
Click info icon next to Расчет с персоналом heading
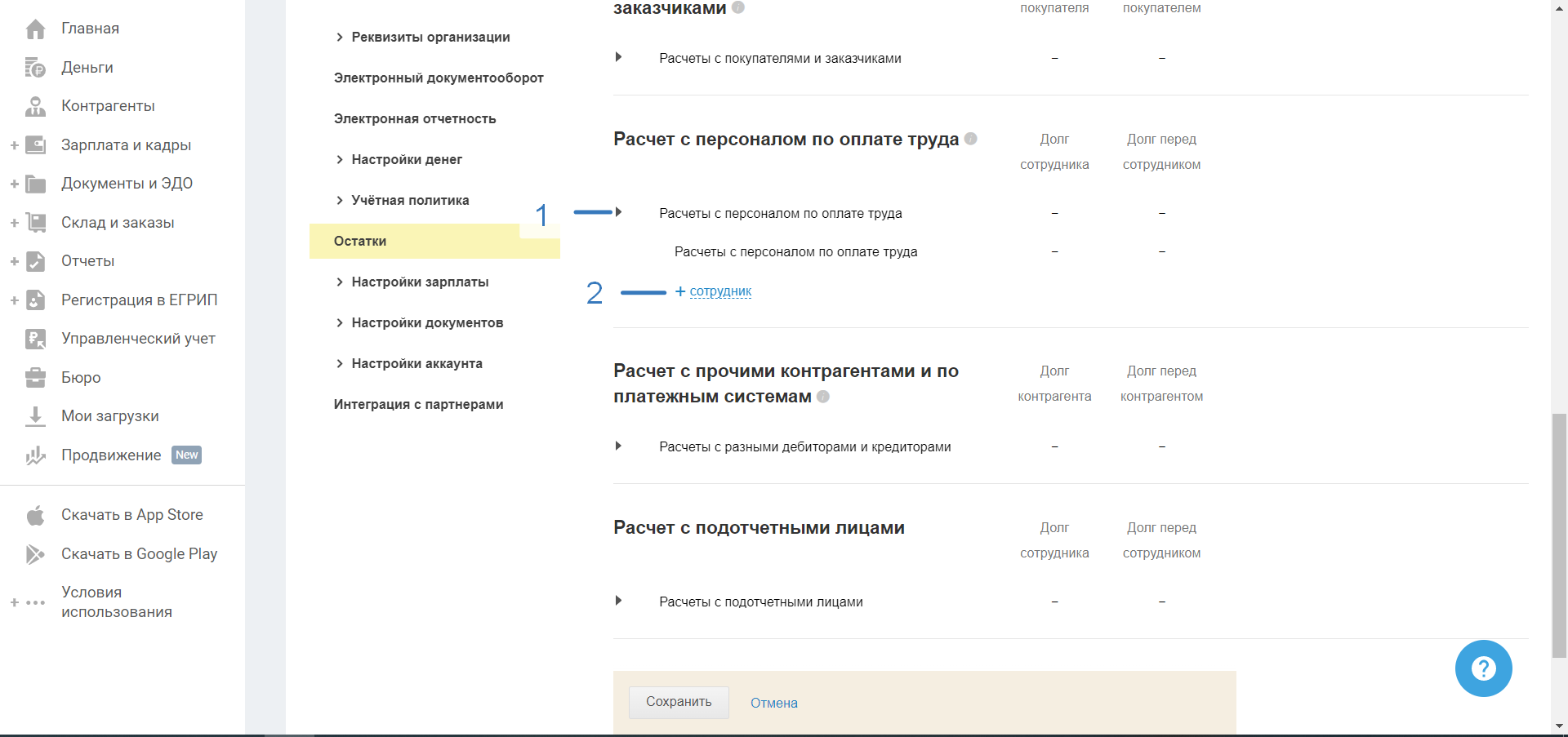pyautogui.click(x=970, y=139)
